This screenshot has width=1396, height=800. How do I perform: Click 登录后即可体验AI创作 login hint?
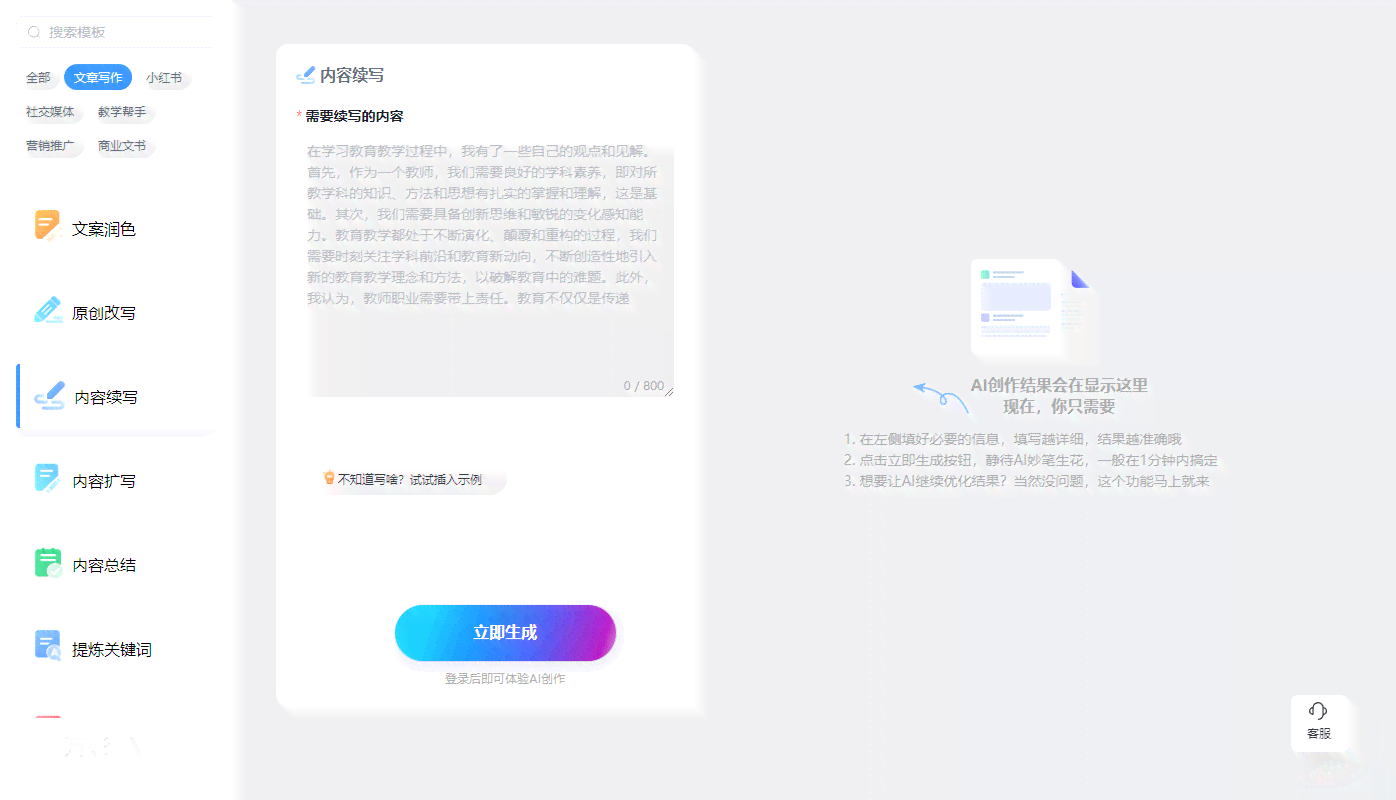(505, 679)
